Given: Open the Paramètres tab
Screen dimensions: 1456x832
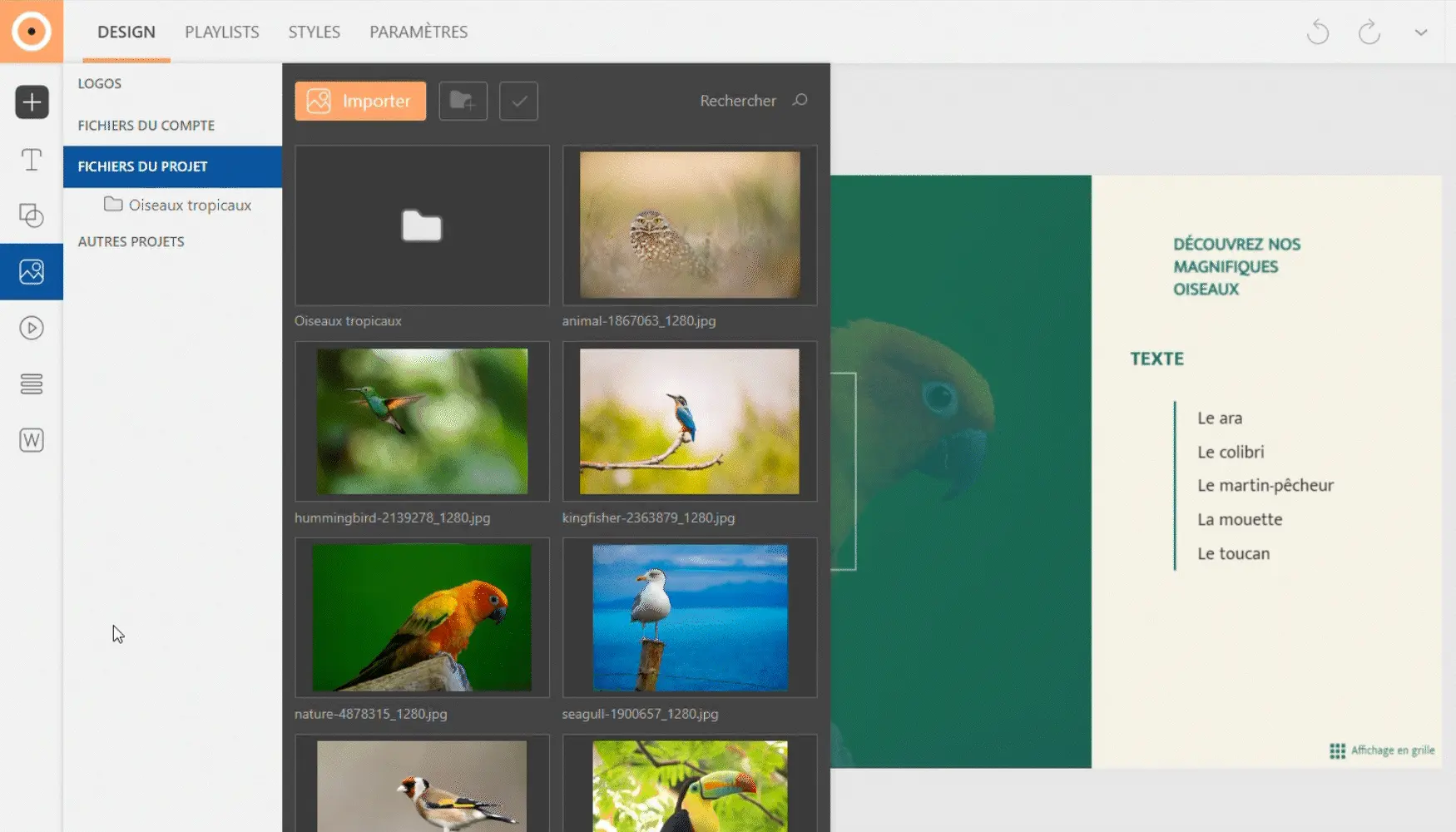Looking at the screenshot, I should pyautogui.click(x=418, y=32).
